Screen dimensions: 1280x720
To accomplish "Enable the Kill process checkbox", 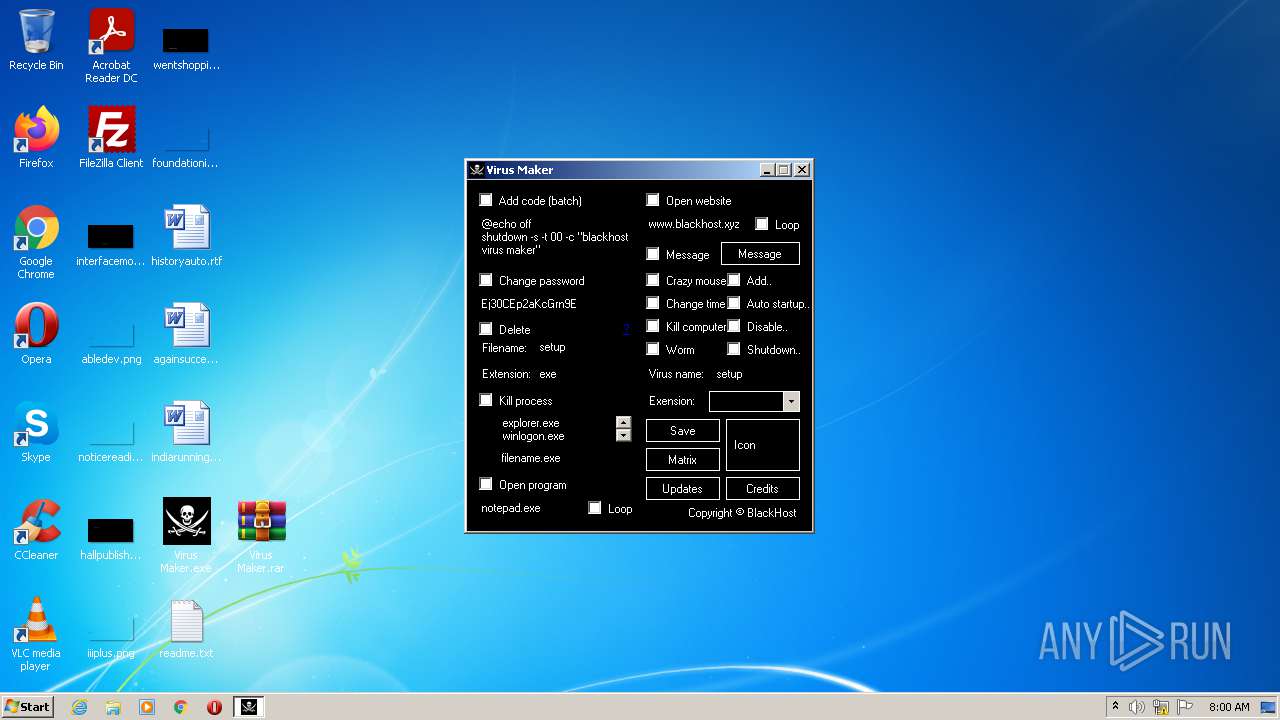I will 486,400.
